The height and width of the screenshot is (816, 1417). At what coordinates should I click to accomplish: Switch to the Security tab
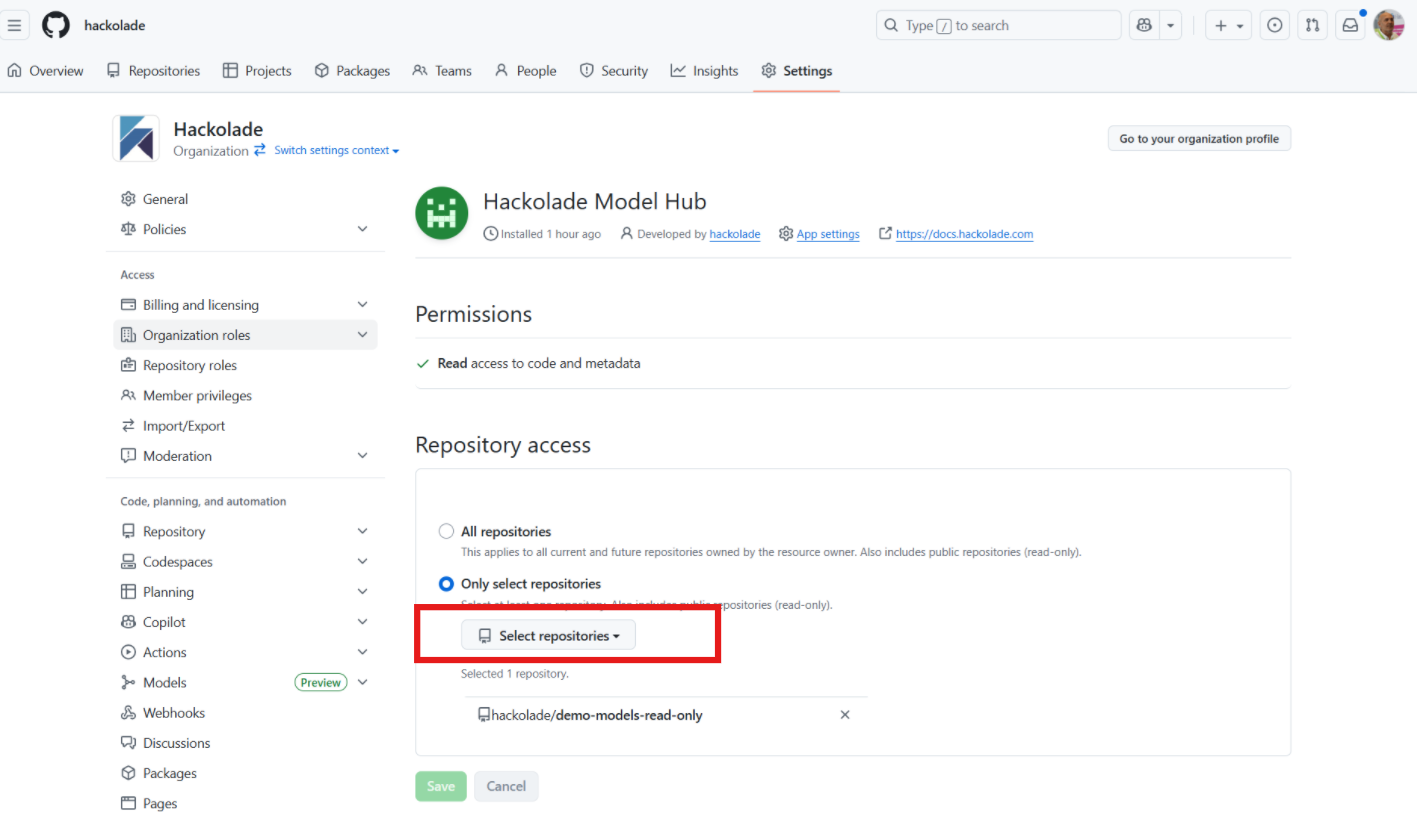pyautogui.click(x=613, y=70)
